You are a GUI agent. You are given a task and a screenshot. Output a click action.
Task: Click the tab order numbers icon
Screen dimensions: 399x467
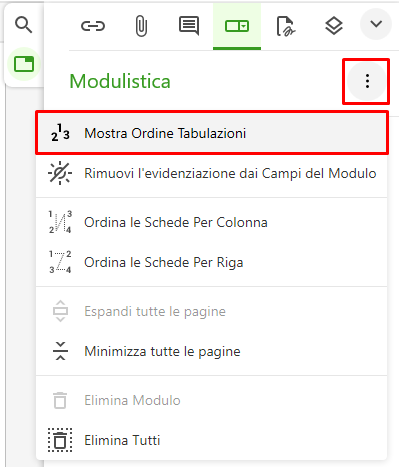point(60,133)
